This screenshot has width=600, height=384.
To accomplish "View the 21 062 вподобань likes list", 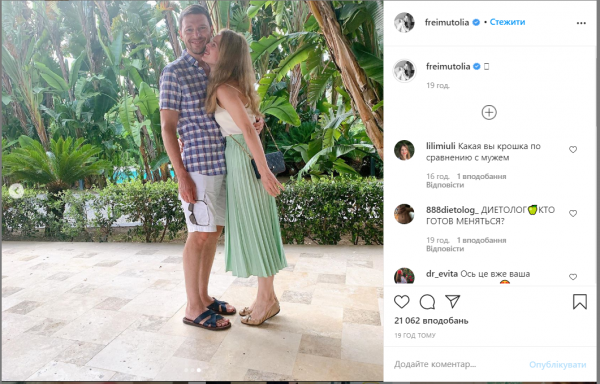I will click(x=431, y=321).
